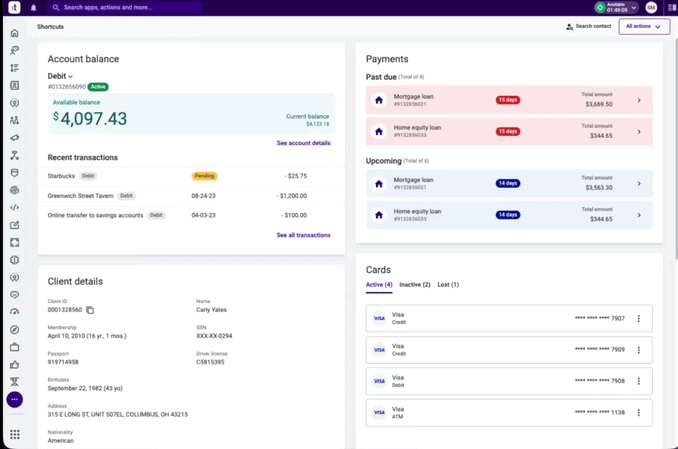678x449 pixels.
Task: Click the Search contact button
Action: pyautogui.click(x=588, y=26)
